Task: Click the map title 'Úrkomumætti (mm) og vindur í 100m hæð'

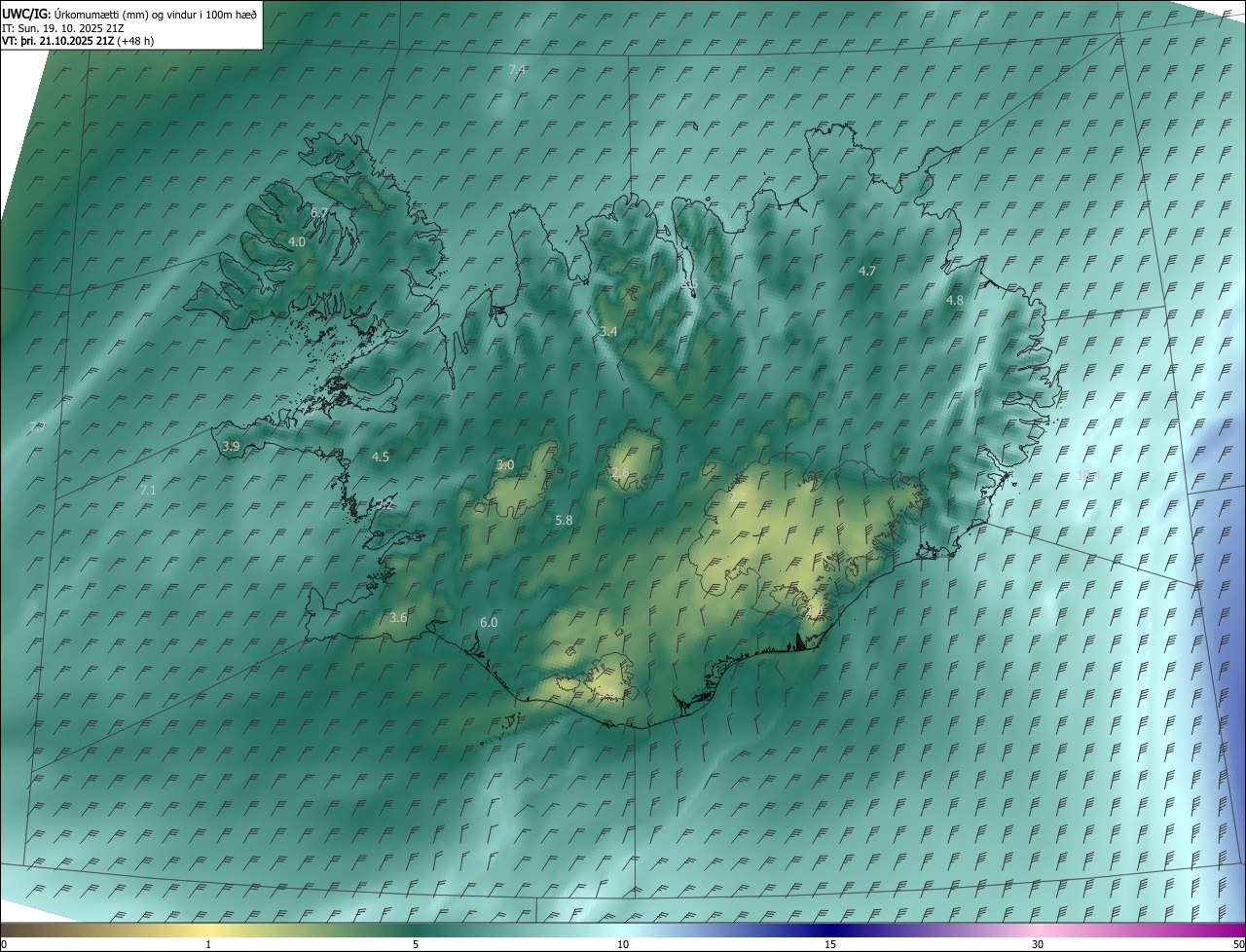Action: tap(156, 15)
